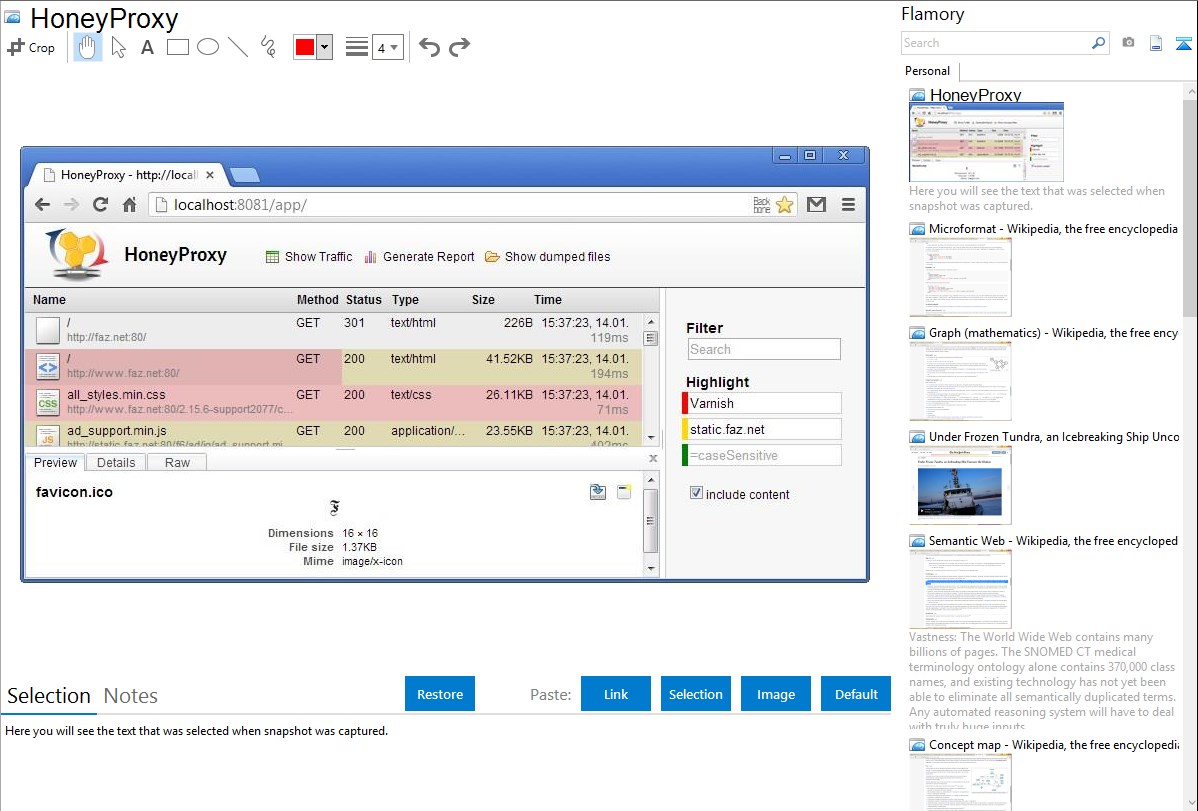Viewport: 1198px width, 811px height.
Task: Open the color picker dropdown arrow
Action: coord(325,47)
